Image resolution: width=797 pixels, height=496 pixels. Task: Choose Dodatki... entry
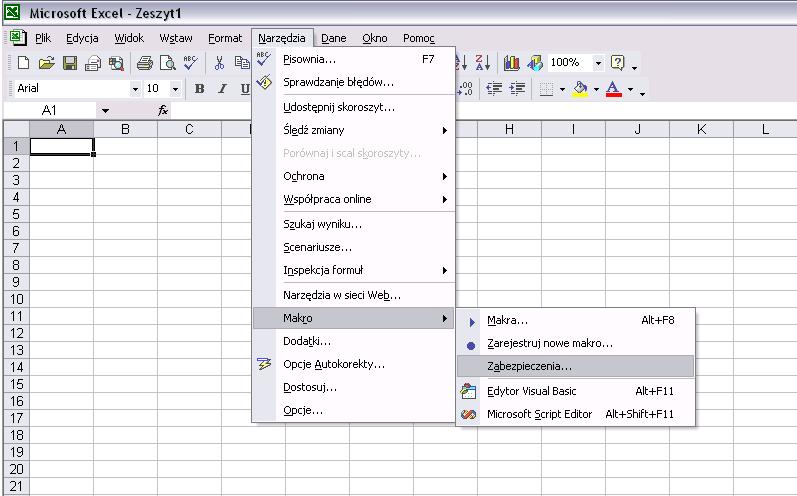tap(354, 341)
